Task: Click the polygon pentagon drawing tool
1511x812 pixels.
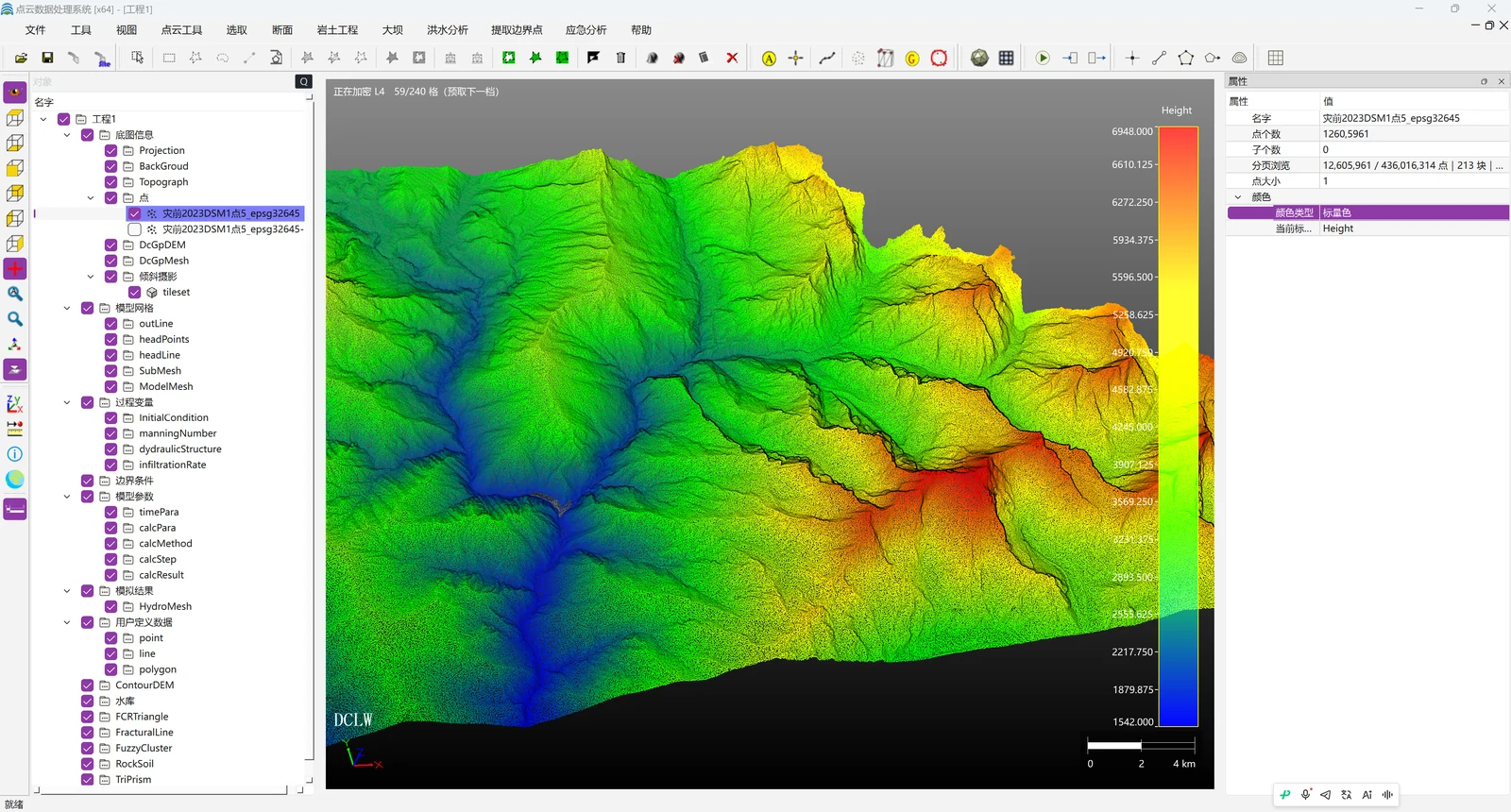Action: point(1185,58)
